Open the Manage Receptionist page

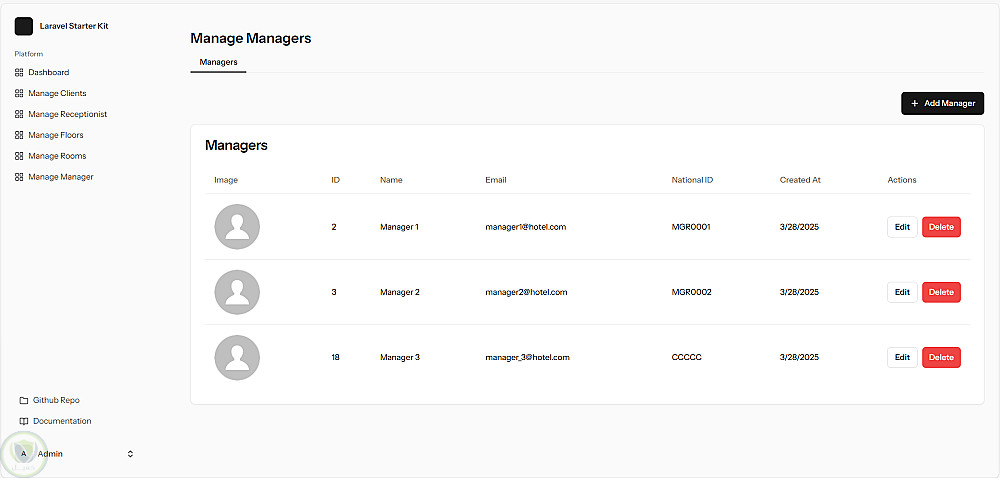67,114
